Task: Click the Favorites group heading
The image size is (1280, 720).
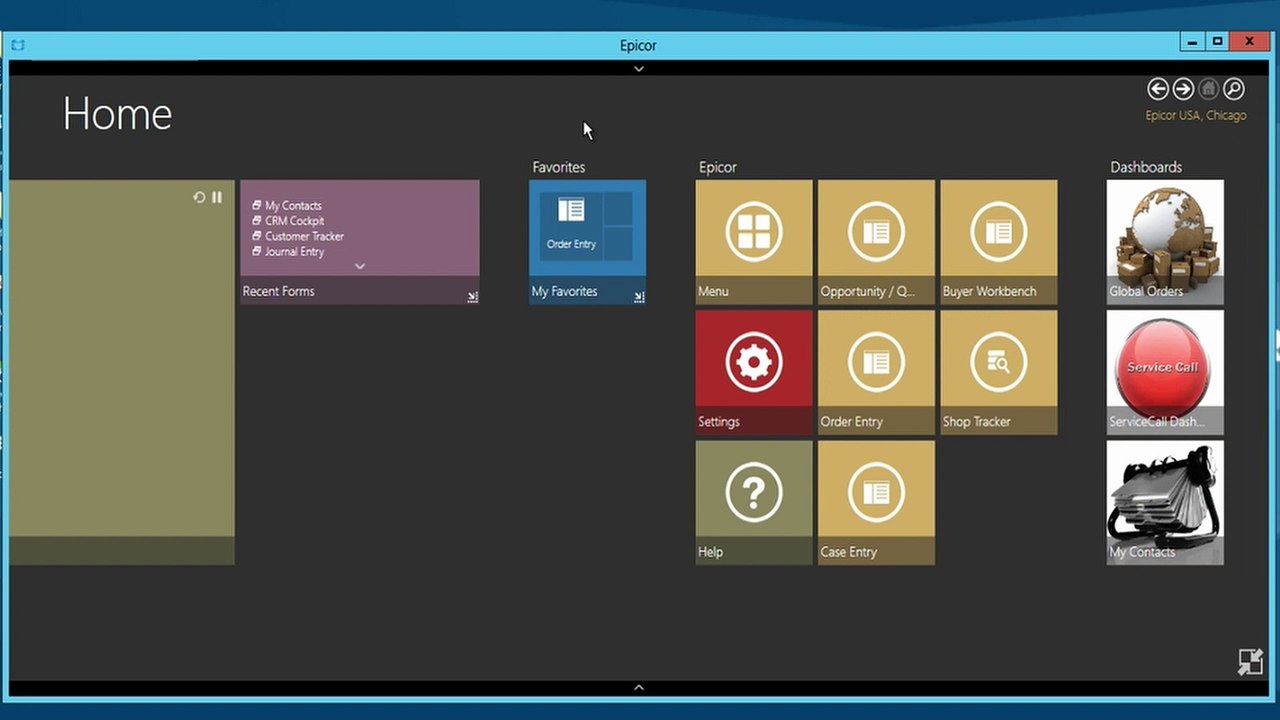Action: [x=559, y=167]
